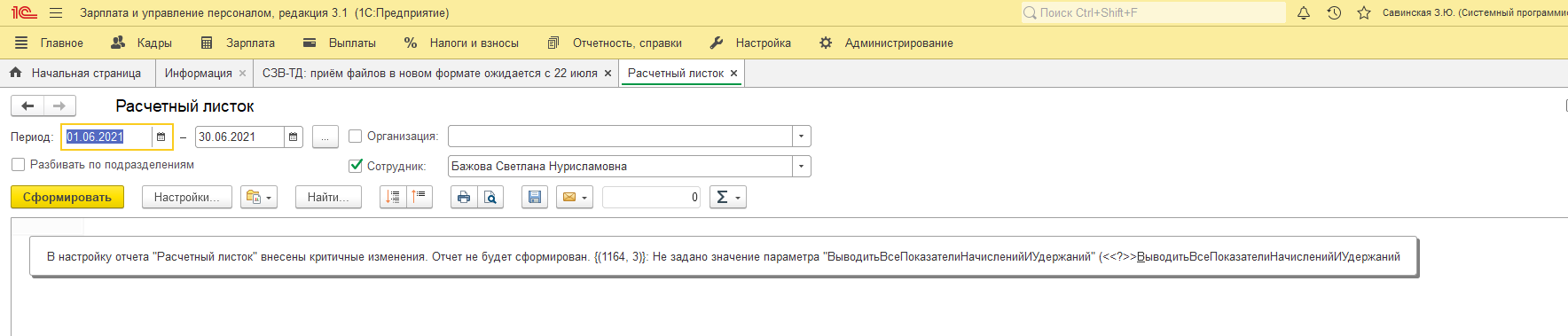The height and width of the screenshot is (336, 1568).
Task: Click the Расчетный листок heading
Action: click(x=184, y=106)
